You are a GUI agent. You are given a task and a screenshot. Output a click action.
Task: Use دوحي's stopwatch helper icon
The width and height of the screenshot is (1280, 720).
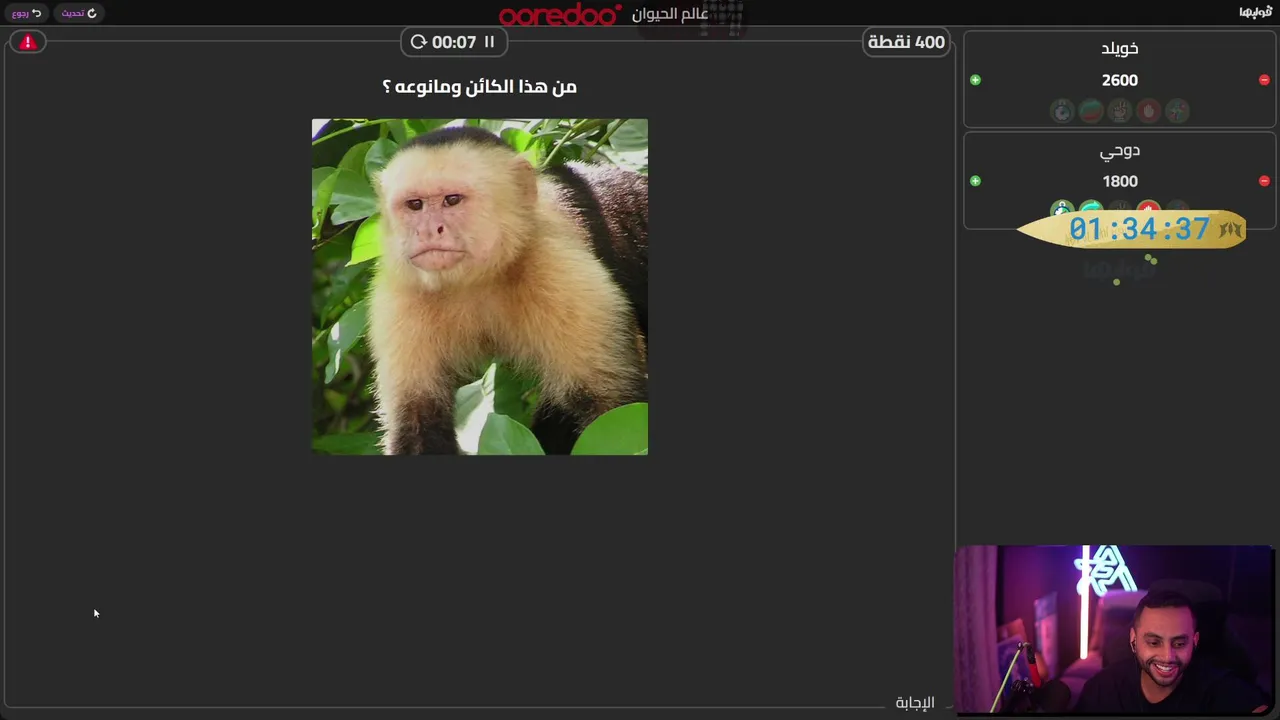[1062, 208]
